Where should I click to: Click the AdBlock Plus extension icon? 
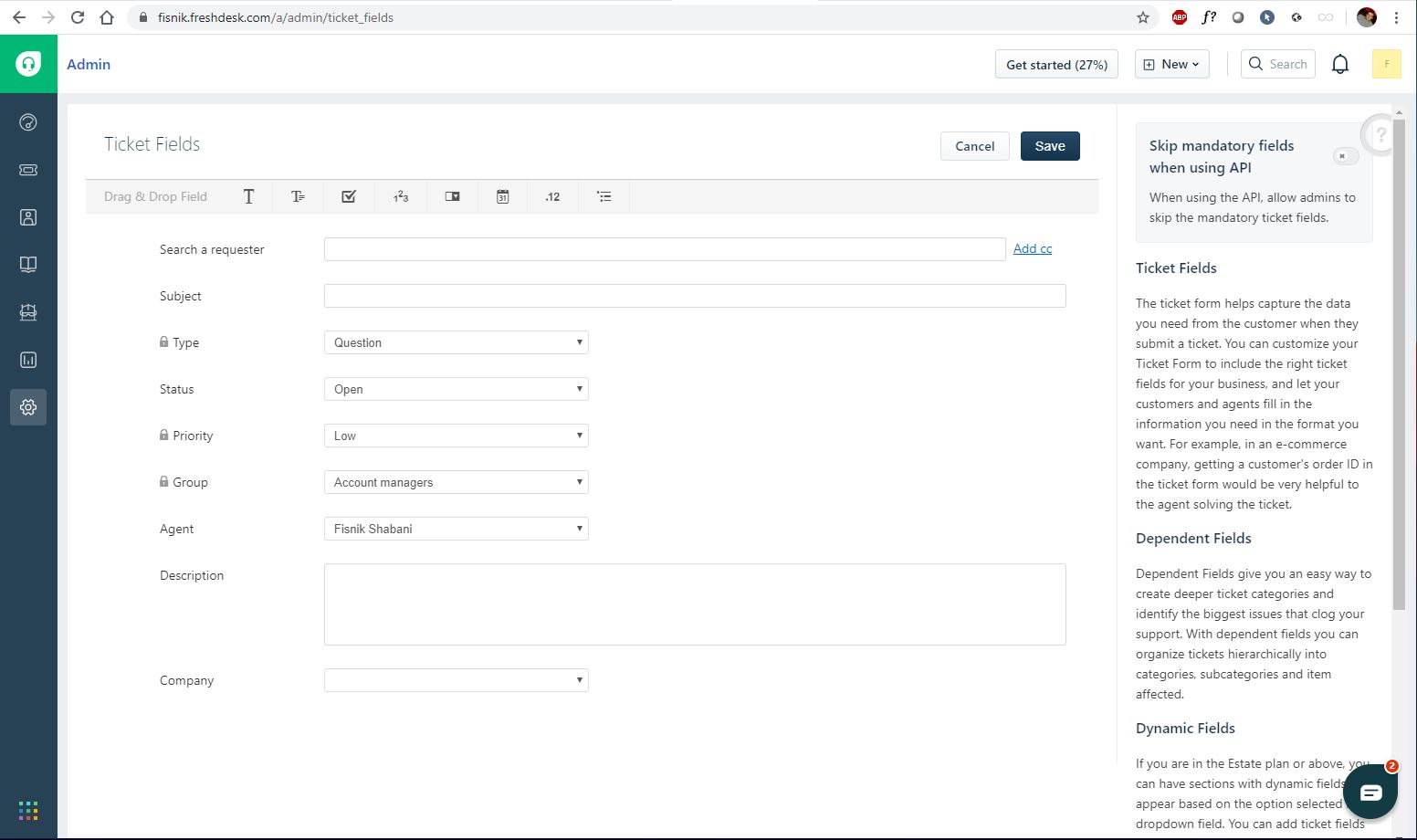coord(1179,17)
